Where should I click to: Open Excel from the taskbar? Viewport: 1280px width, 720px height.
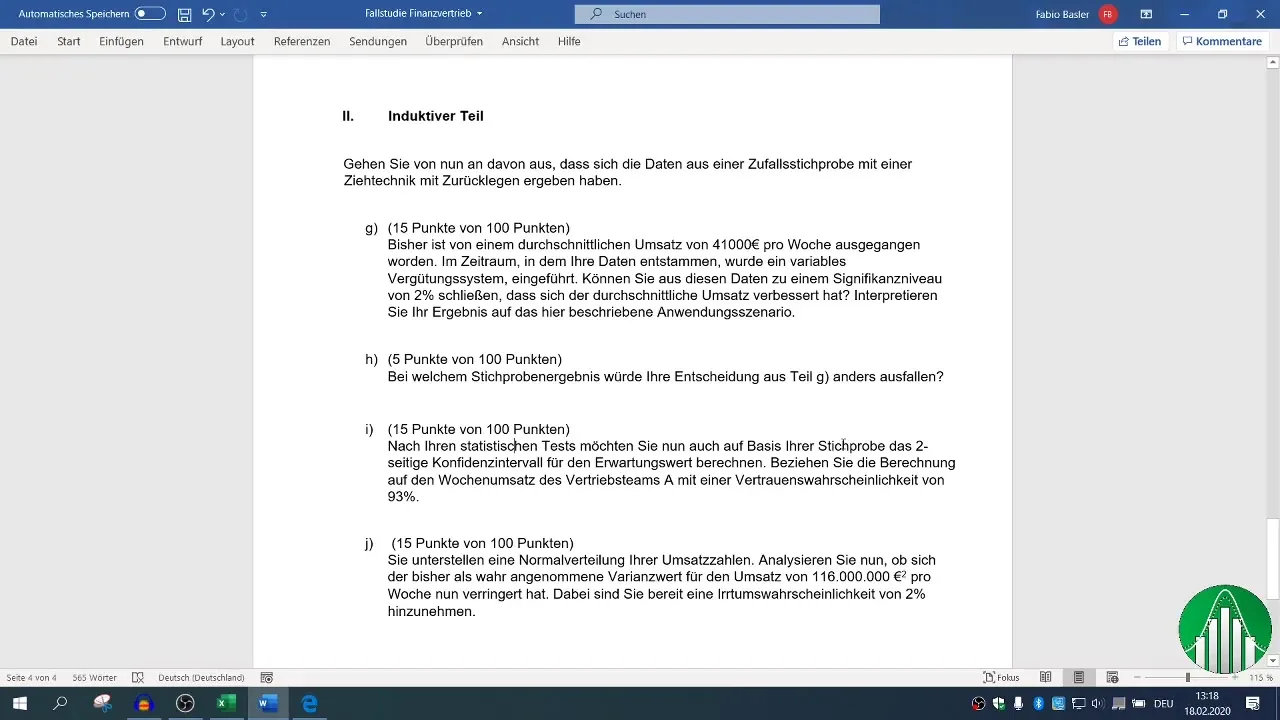(226, 703)
